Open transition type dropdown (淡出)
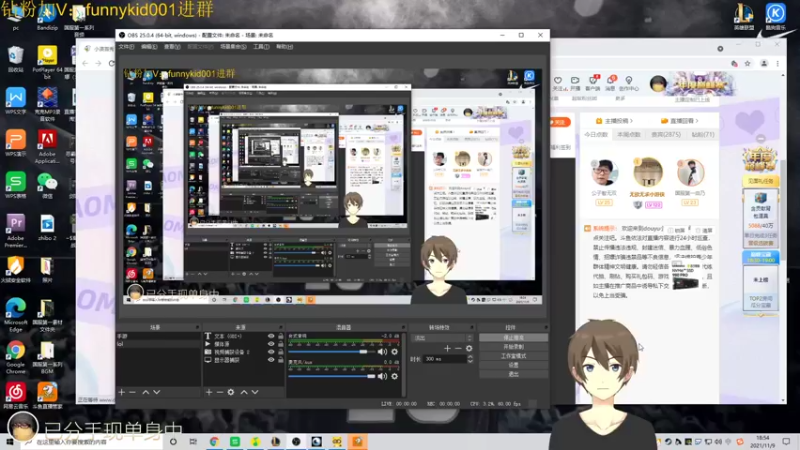This screenshot has width=800, height=450. pyautogui.click(x=442, y=338)
